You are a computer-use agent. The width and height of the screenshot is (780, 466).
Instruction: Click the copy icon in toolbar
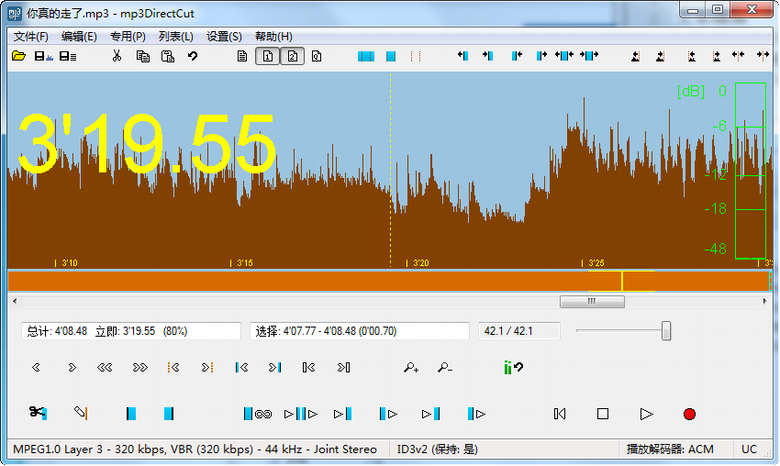[143, 56]
